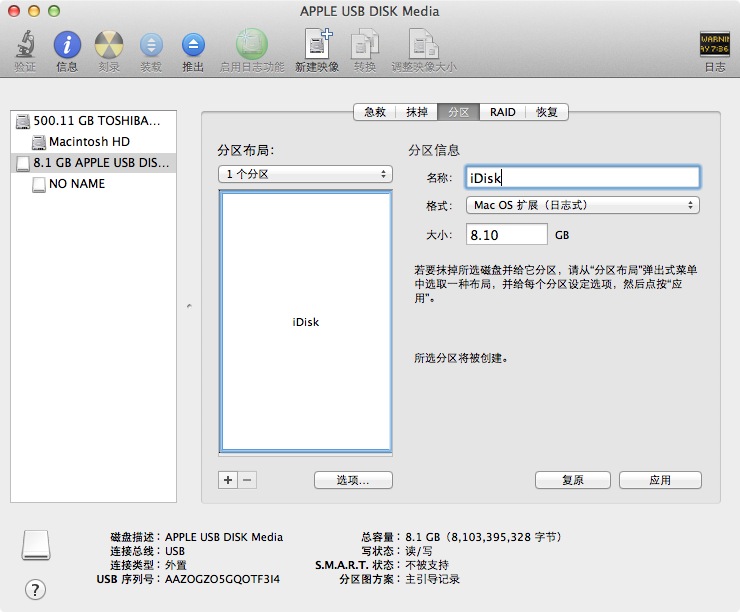Click the 启用日志功能 (Enable Journaling) icon

point(252,44)
